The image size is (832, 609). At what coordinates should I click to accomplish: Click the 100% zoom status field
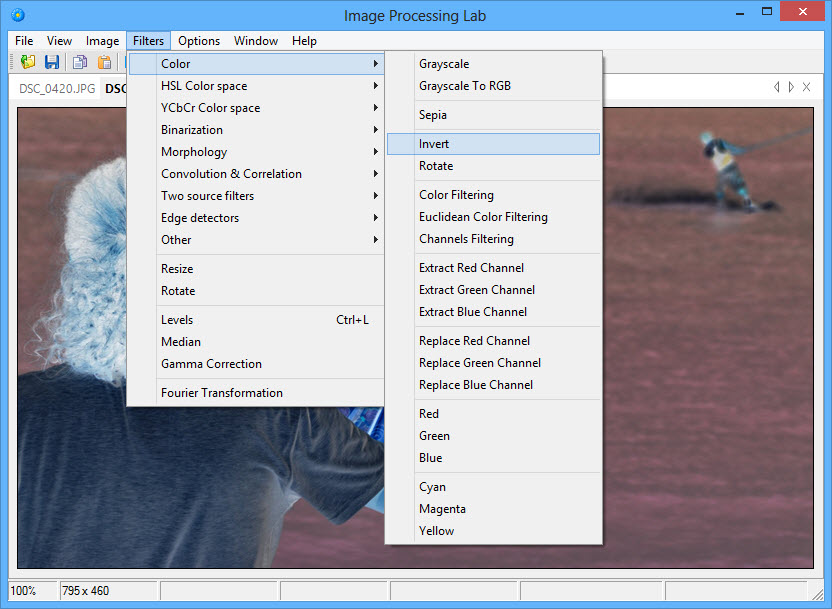[x=33, y=591]
